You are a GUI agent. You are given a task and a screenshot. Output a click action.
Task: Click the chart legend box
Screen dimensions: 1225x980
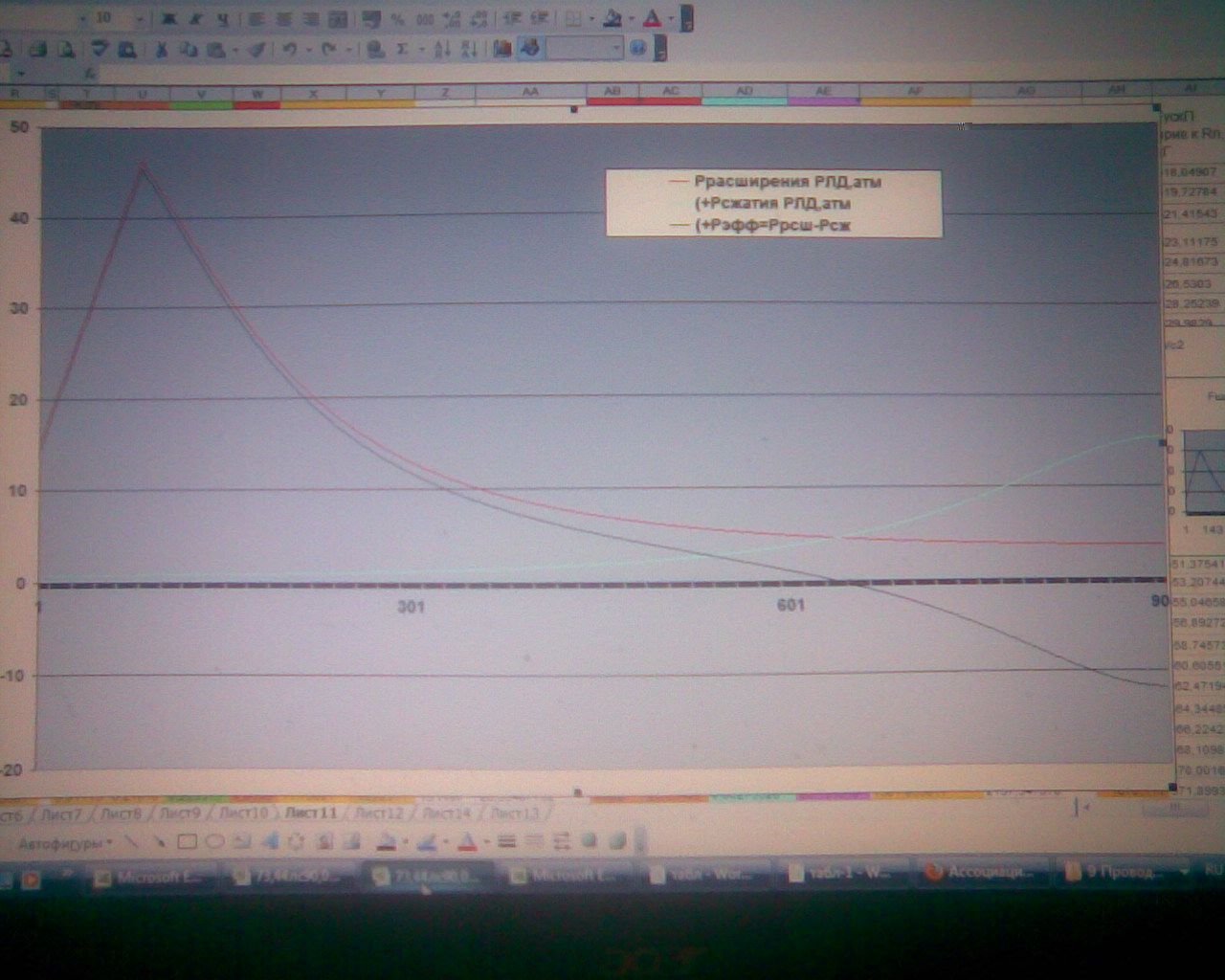[773, 203]
